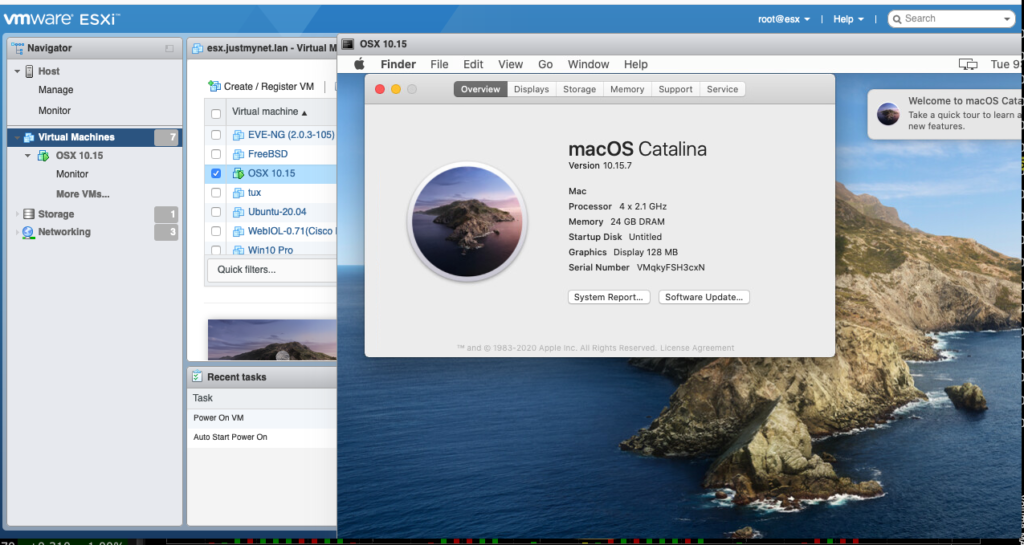The height and width of the screenshot is (545, 1024).
Task: Check the Win10 Pro VM checkbox
Action: [216, 250]
